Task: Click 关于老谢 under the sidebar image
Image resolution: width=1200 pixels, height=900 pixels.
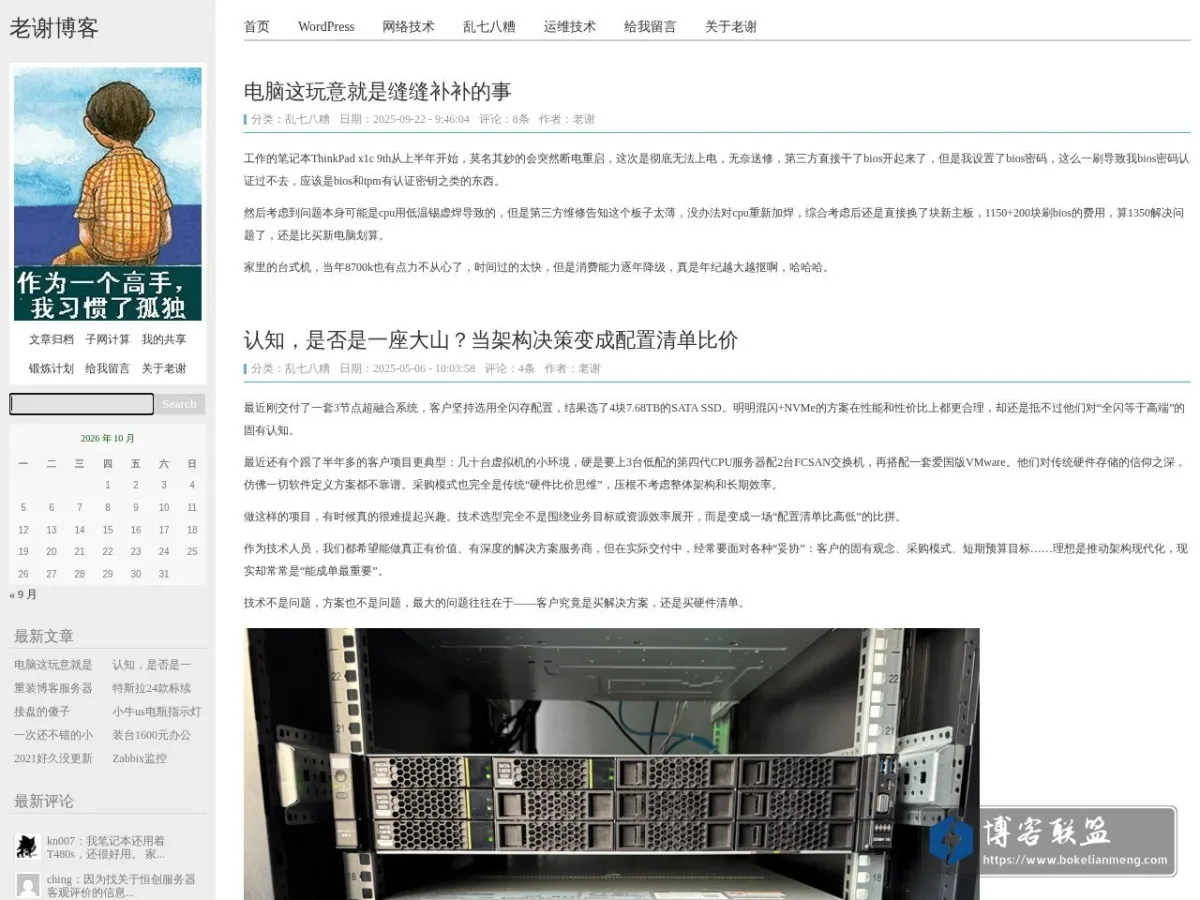Action: [x=163, y=369]
